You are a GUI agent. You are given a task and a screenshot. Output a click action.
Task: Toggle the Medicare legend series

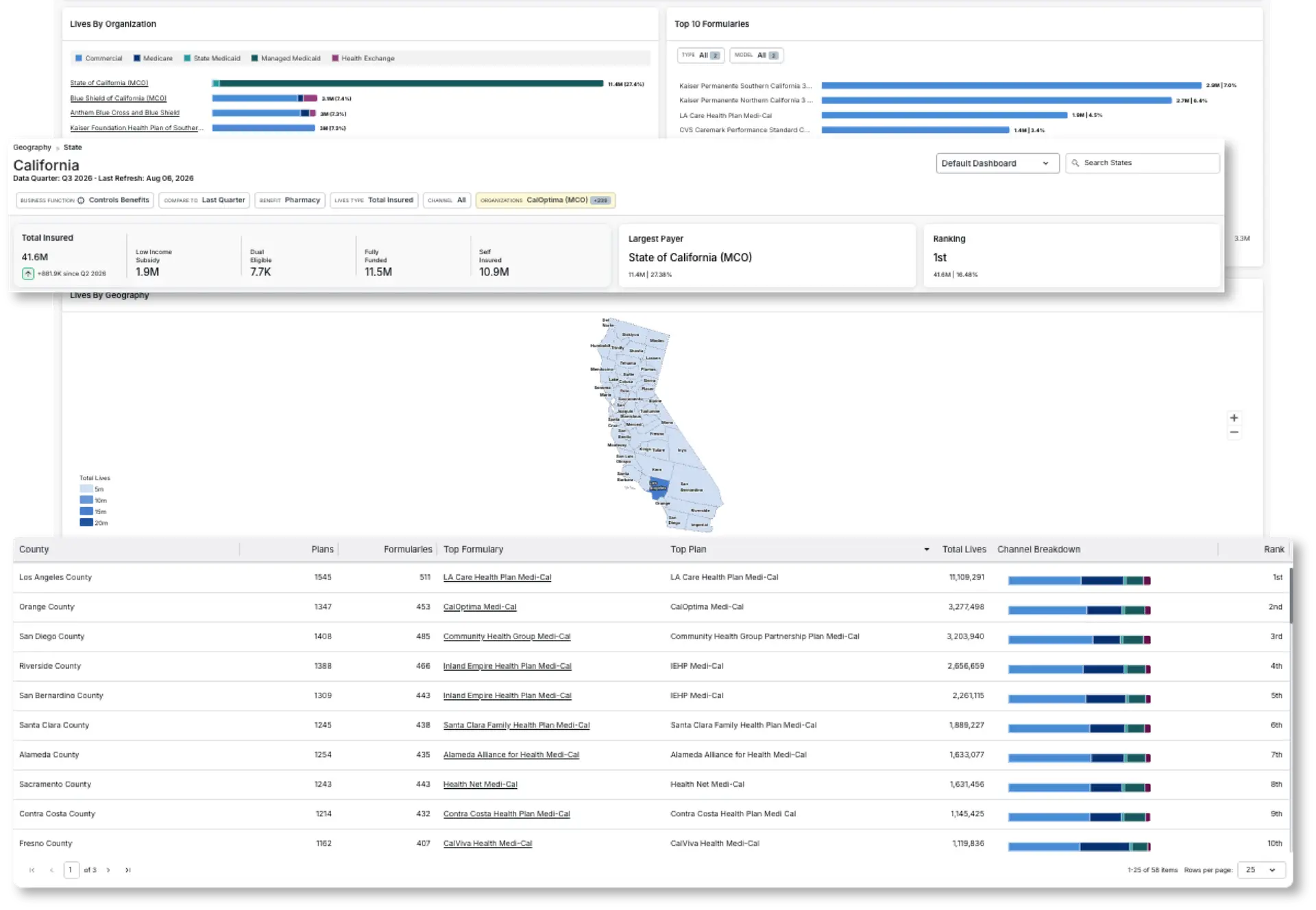153,58
